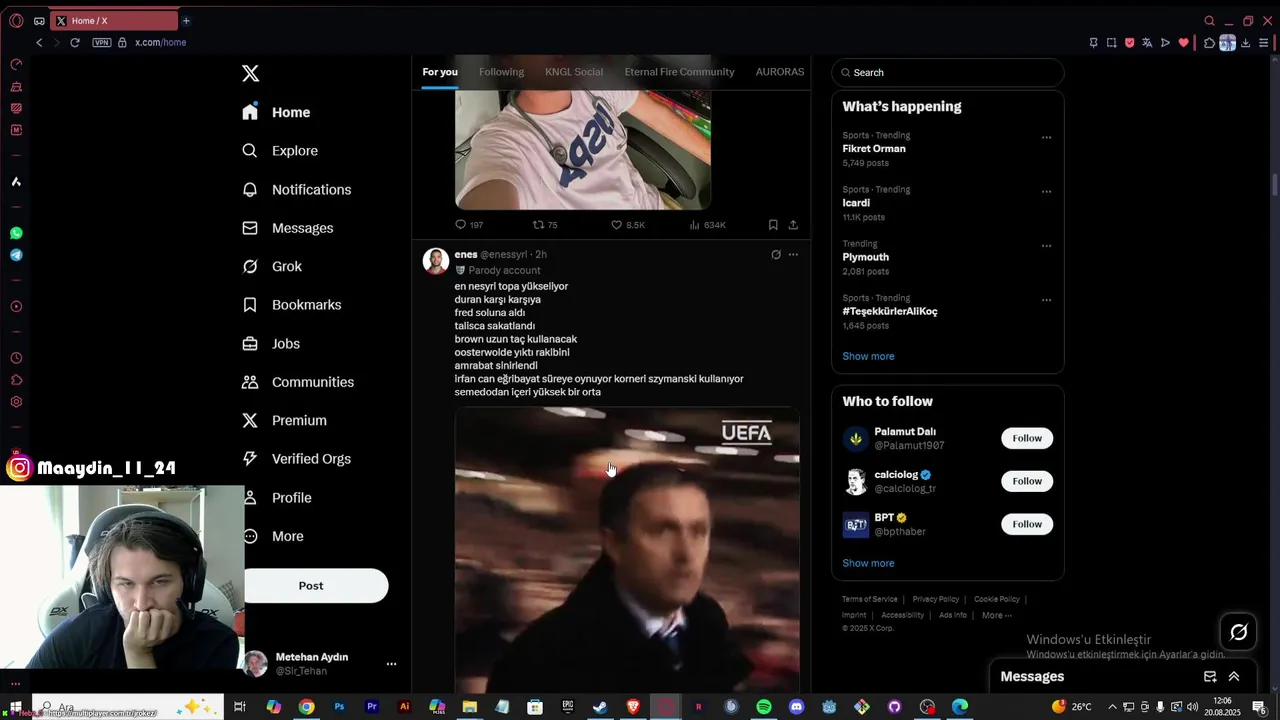Expand the Messages drawer
The image size is (1280, 720).
(1234, 677)
